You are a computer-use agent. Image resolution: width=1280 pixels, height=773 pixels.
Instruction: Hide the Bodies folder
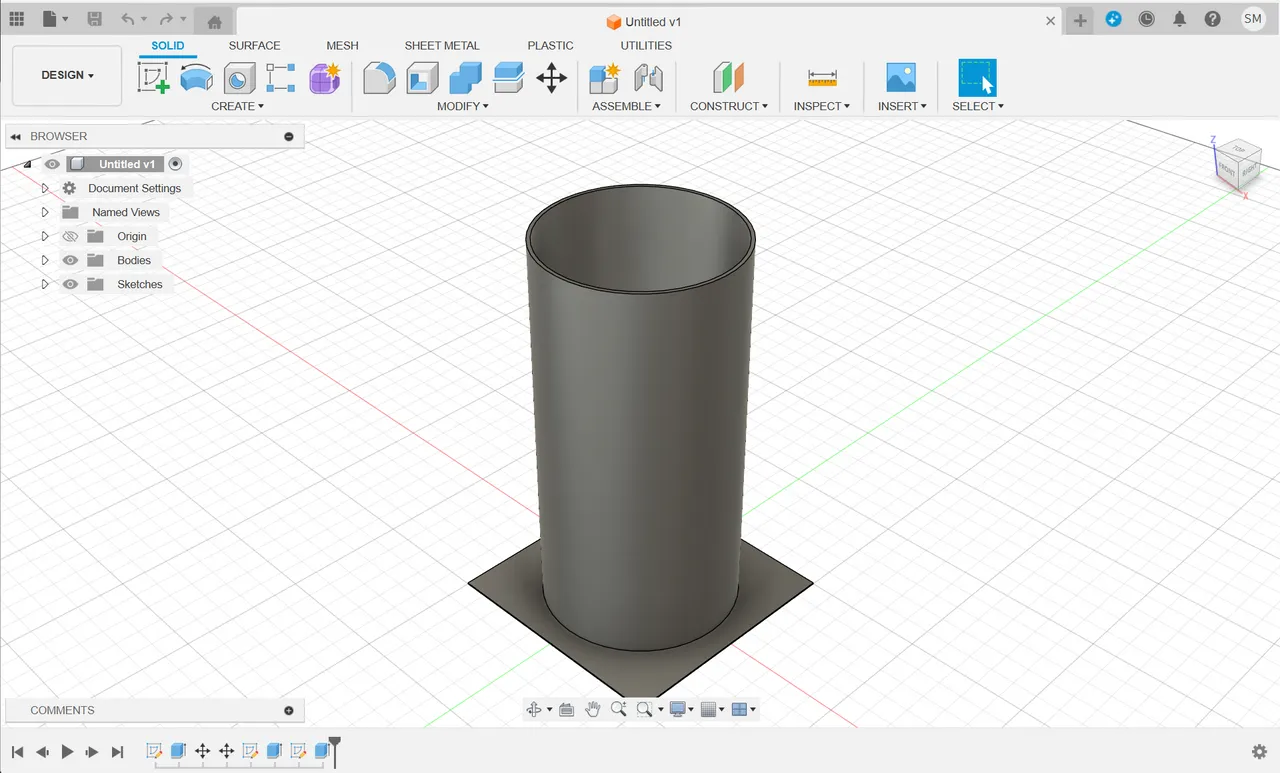69,260
